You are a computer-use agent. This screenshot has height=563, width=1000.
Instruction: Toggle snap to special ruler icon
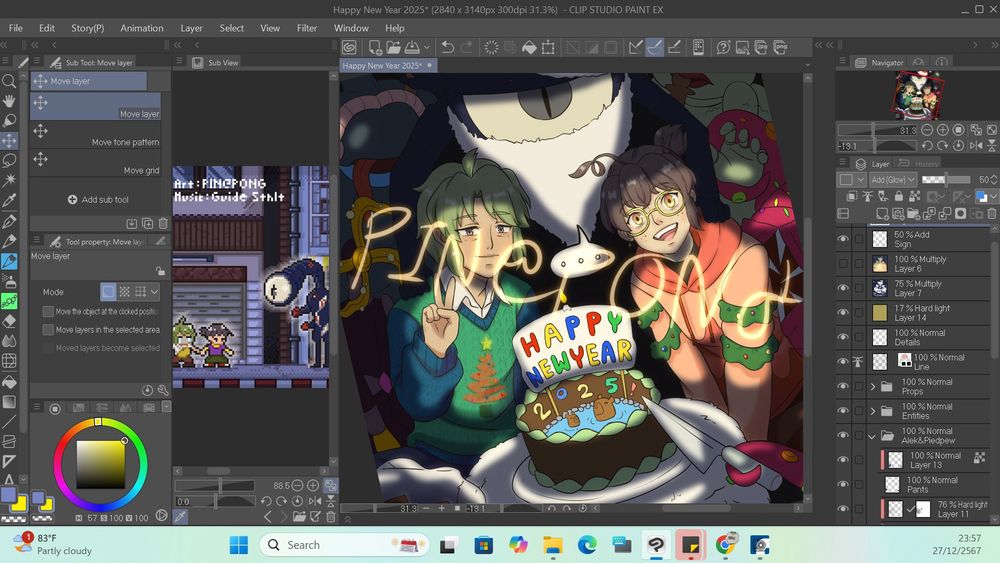(x=654, y=47)
